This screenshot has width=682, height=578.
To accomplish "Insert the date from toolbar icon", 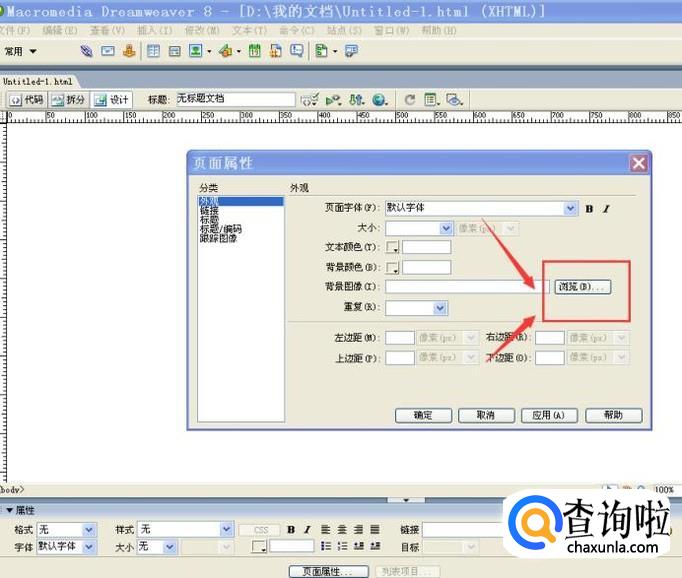I will (254, 51).
